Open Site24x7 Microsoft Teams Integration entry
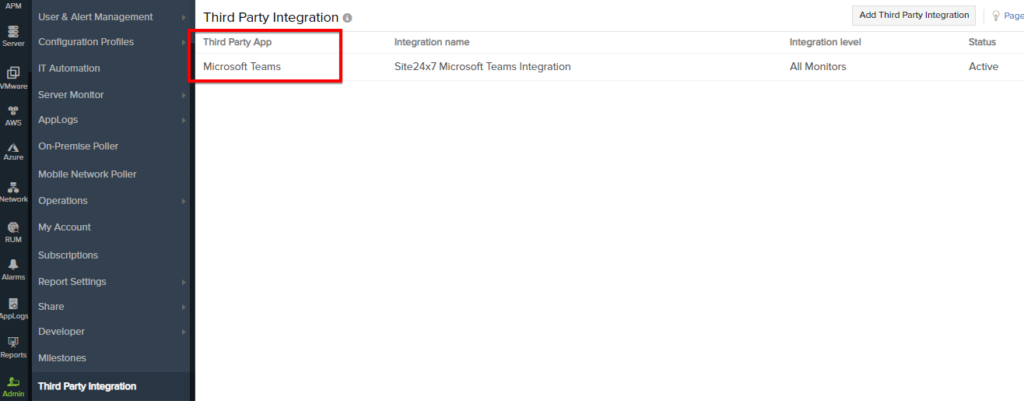The width and height of the screenshot is (1024, 401). point(483,66)
